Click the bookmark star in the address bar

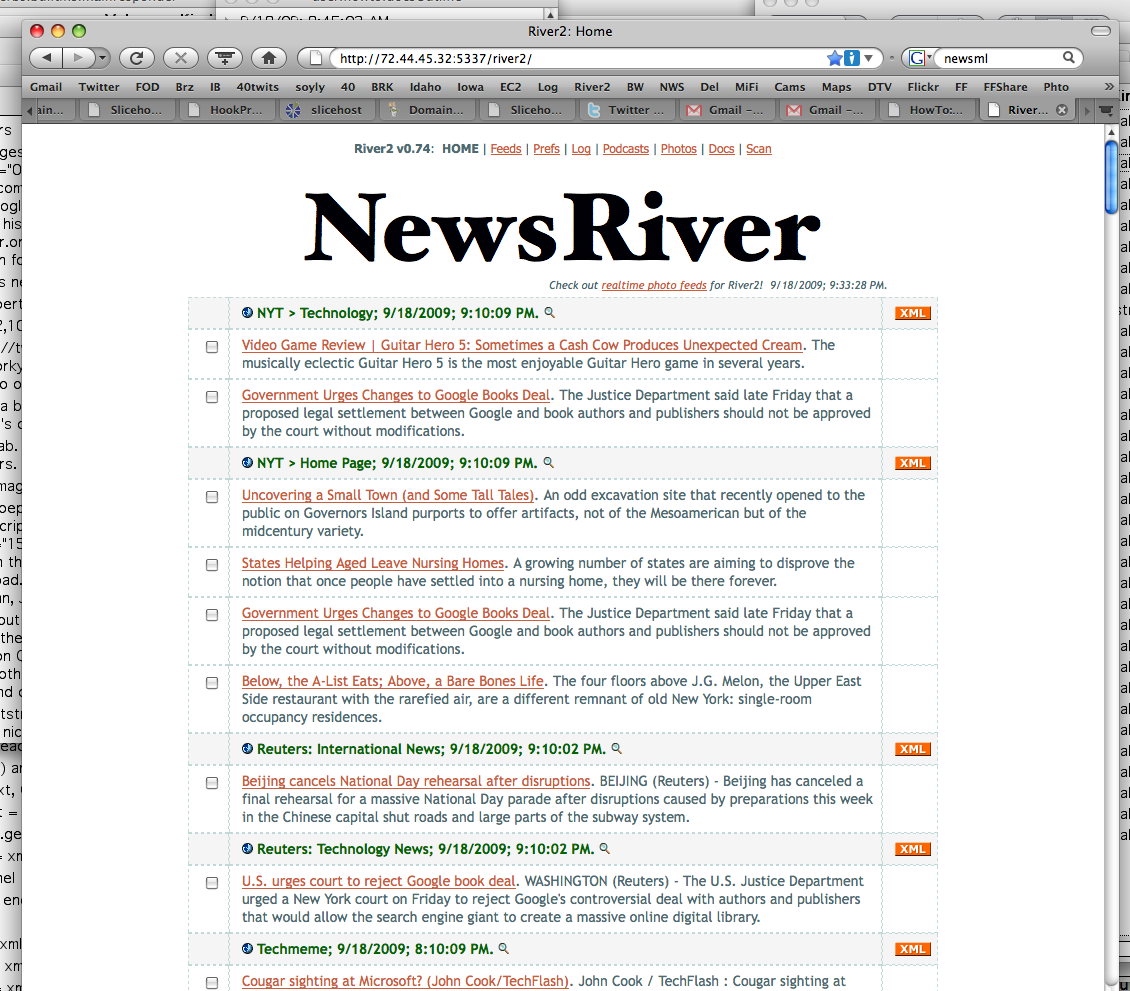point(835,59)
